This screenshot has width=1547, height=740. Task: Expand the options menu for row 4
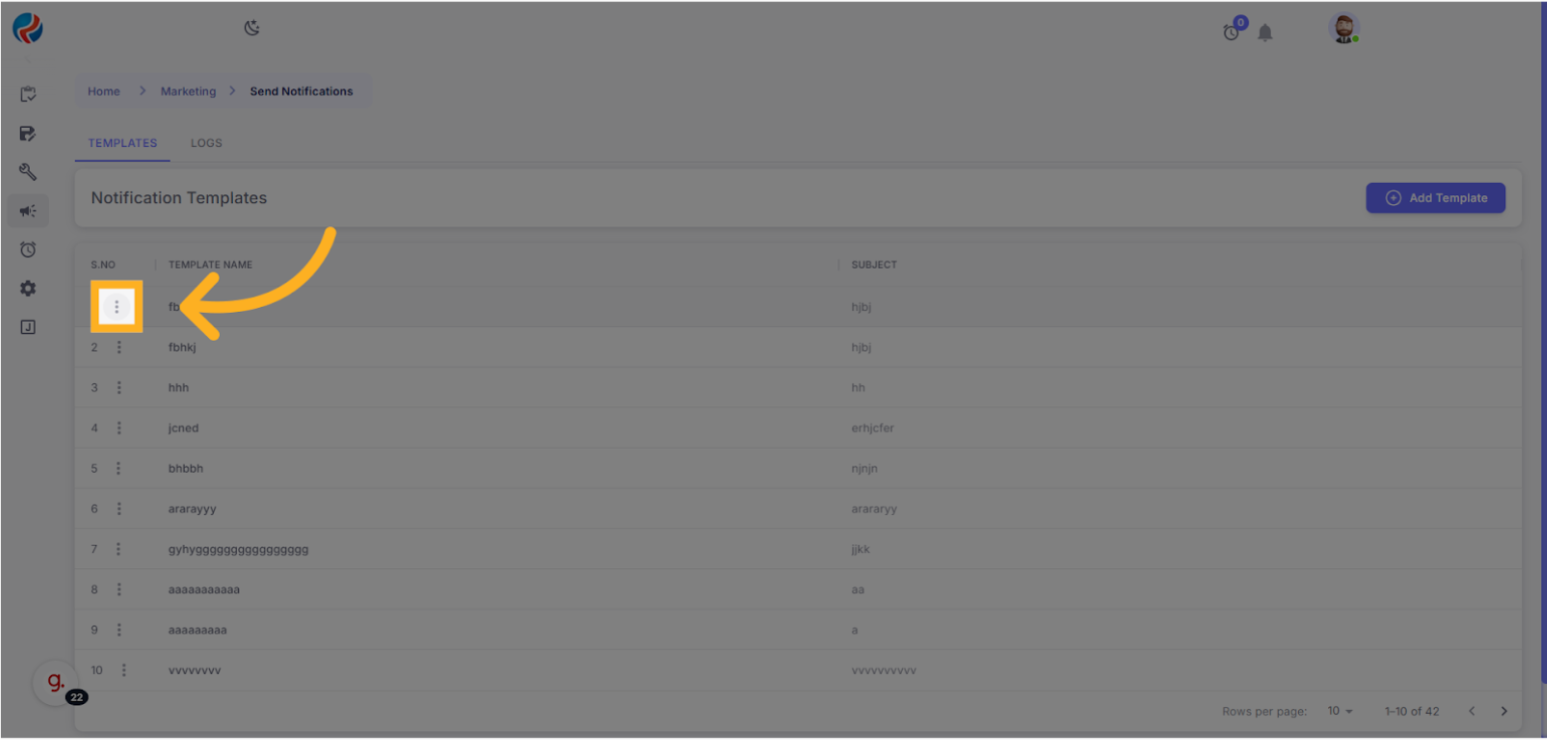point(119,428)
